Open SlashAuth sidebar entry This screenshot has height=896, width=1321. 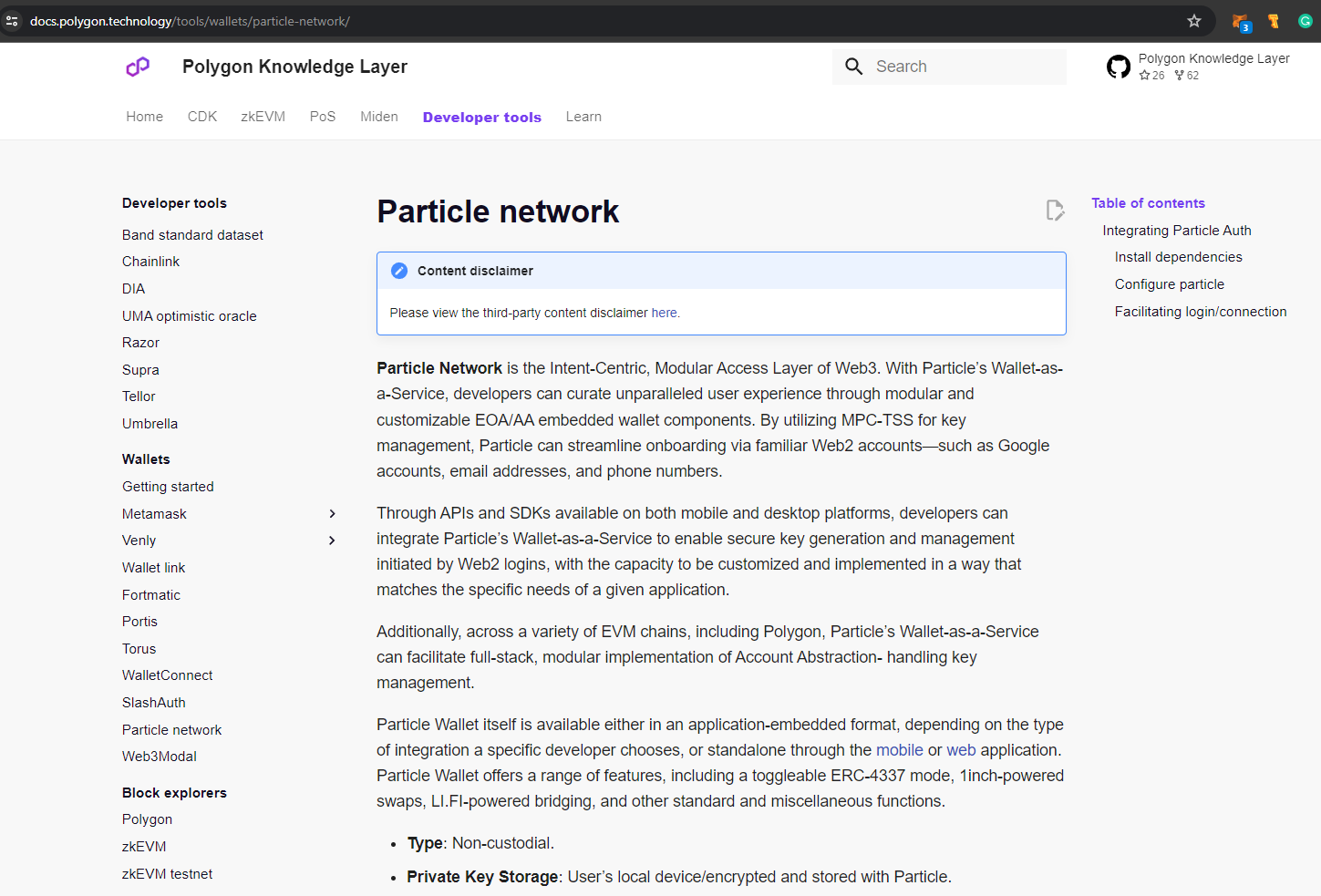(x=153, y=703)
